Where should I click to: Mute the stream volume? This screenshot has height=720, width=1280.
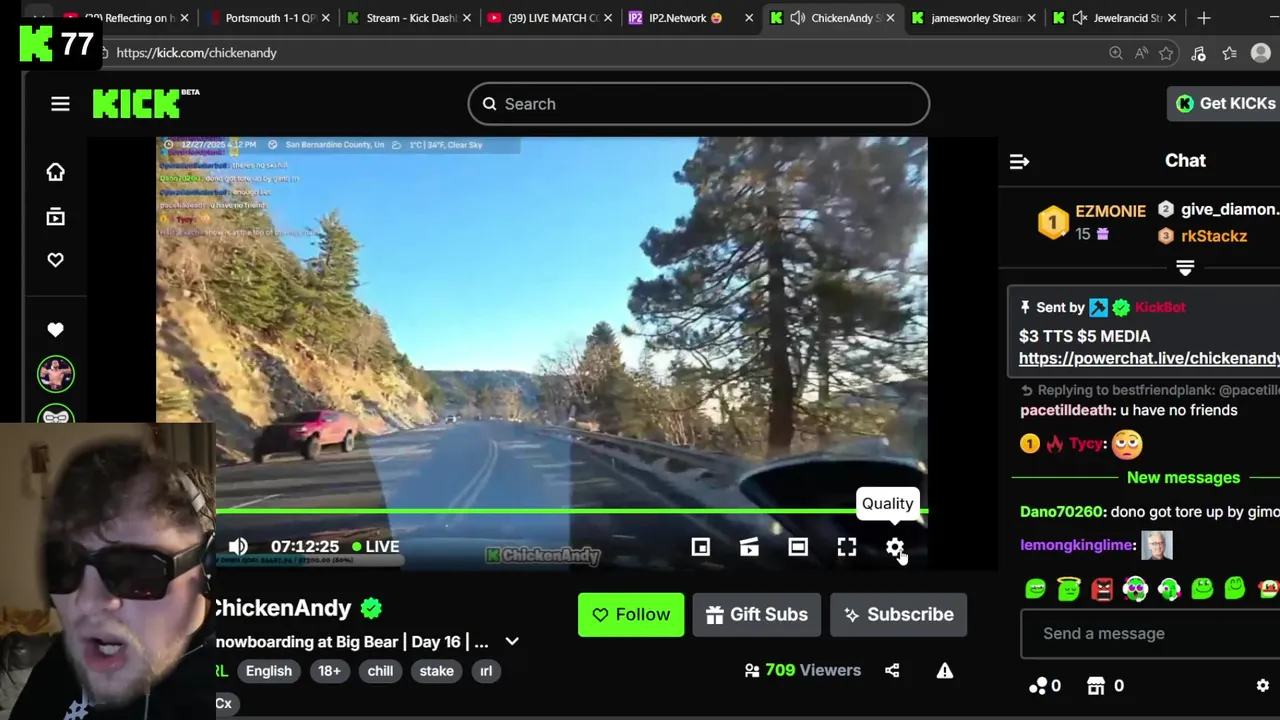point(238,546)
